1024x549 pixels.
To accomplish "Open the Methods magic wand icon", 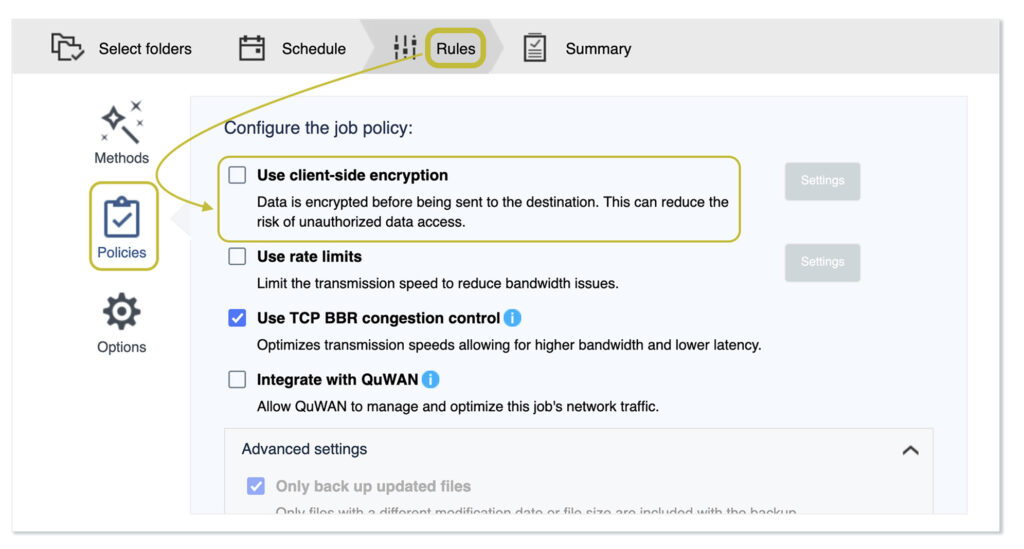I will click(122, 122).
